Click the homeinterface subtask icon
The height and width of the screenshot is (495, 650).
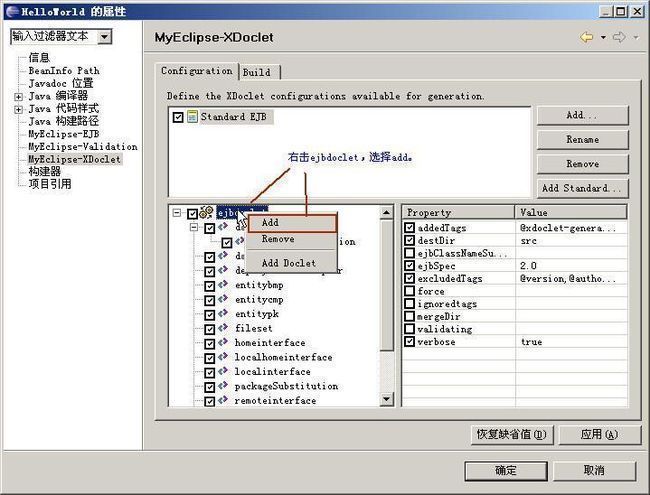[223, 342]
